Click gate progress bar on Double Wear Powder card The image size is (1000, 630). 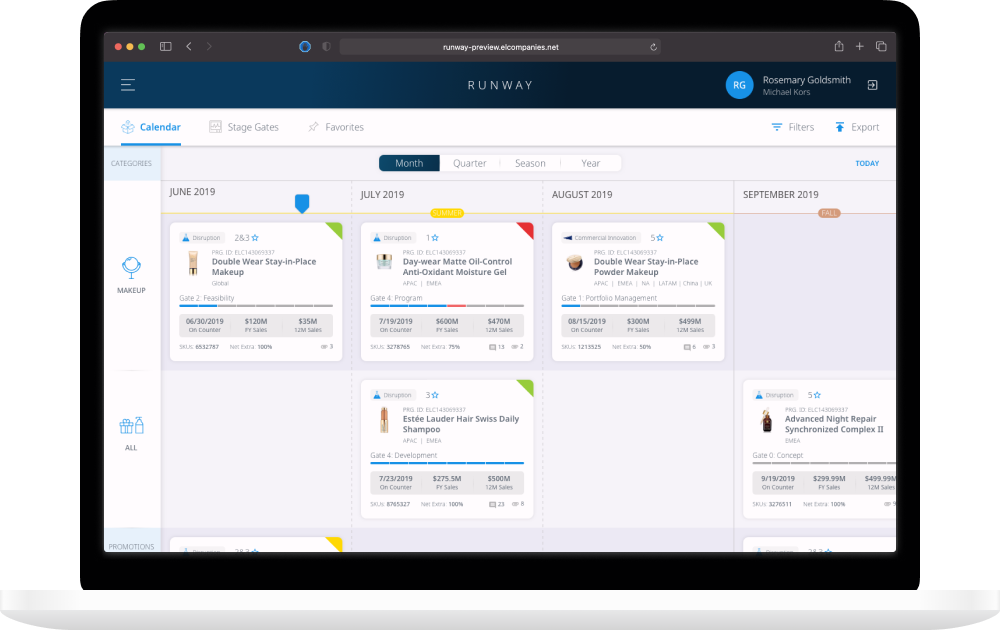coord(638,306)
